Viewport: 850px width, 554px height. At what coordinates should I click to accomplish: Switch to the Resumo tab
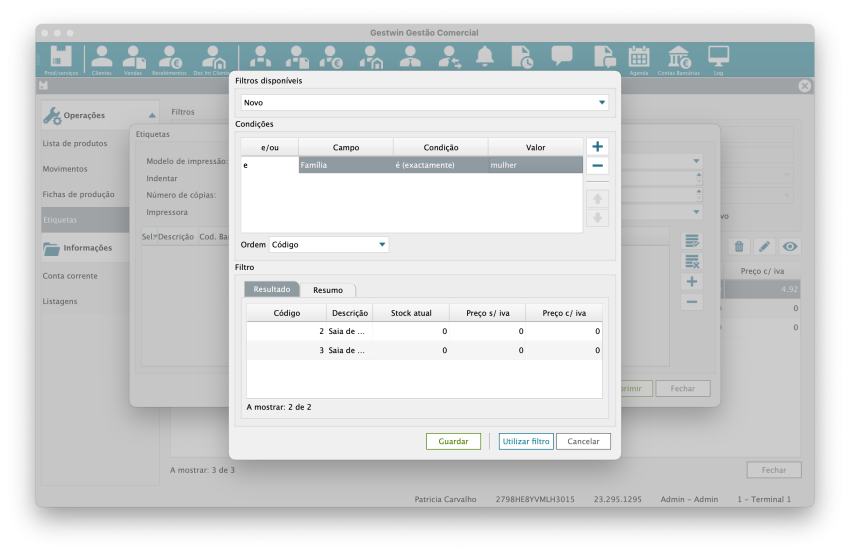click(328, 290)
